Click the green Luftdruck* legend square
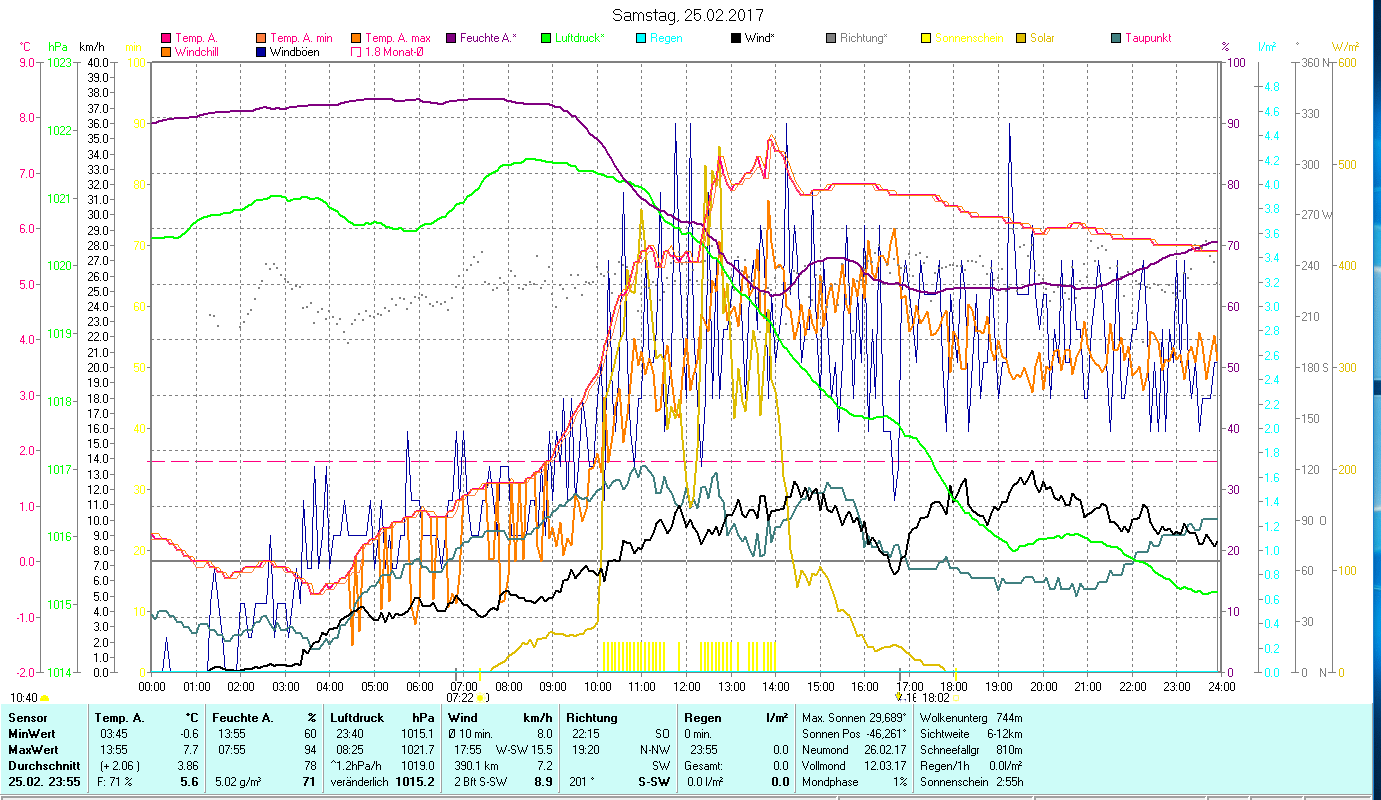 click(546, 38)
